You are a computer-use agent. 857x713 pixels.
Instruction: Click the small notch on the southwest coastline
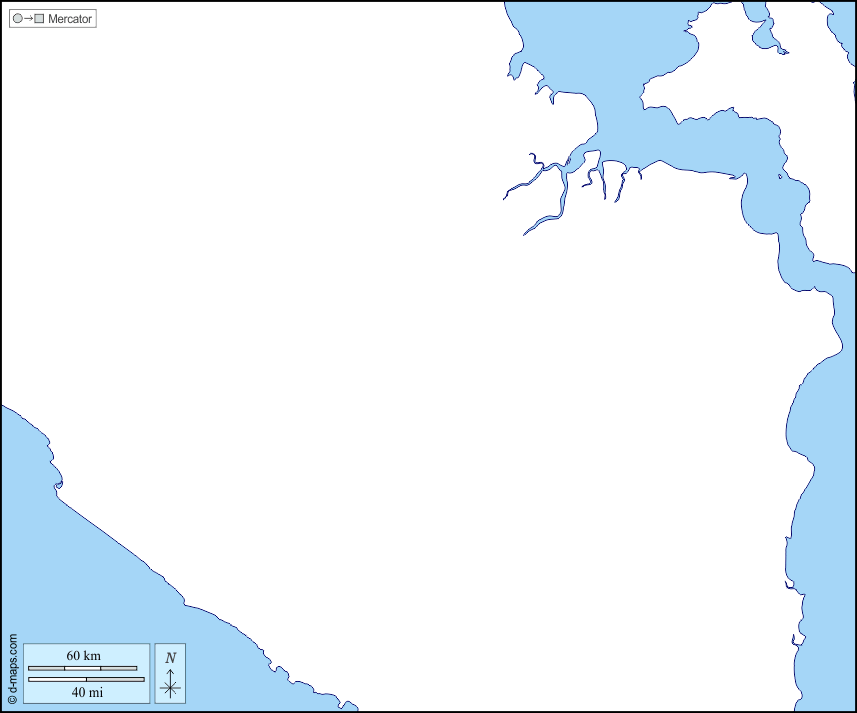[x=58, y=488]
